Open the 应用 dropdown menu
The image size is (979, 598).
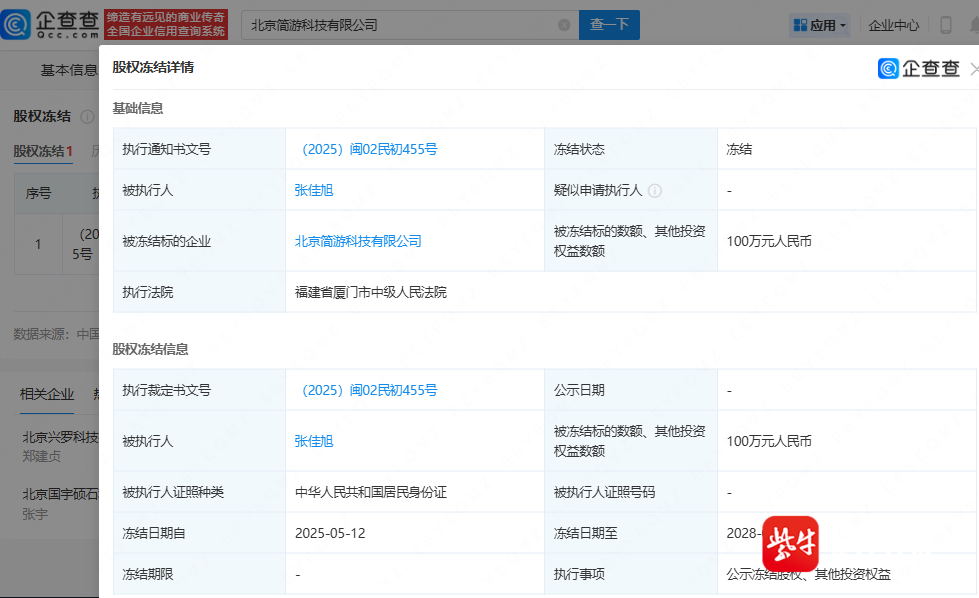pos(819,25)
